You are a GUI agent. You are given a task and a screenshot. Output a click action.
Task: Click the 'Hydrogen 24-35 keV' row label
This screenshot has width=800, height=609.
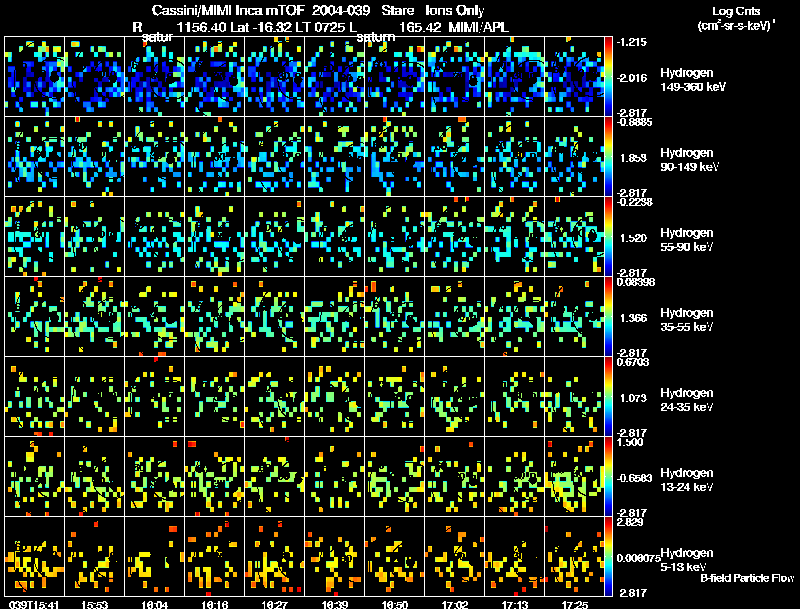point(687,400)
